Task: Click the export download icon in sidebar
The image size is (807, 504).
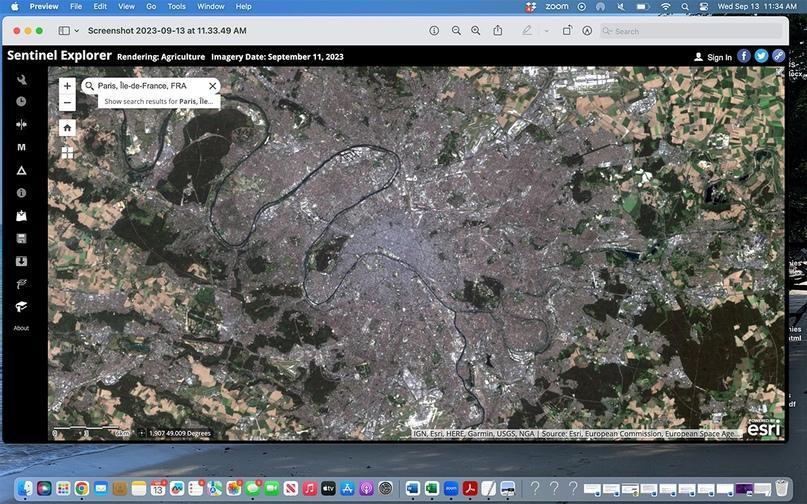Action: [21, 261]
